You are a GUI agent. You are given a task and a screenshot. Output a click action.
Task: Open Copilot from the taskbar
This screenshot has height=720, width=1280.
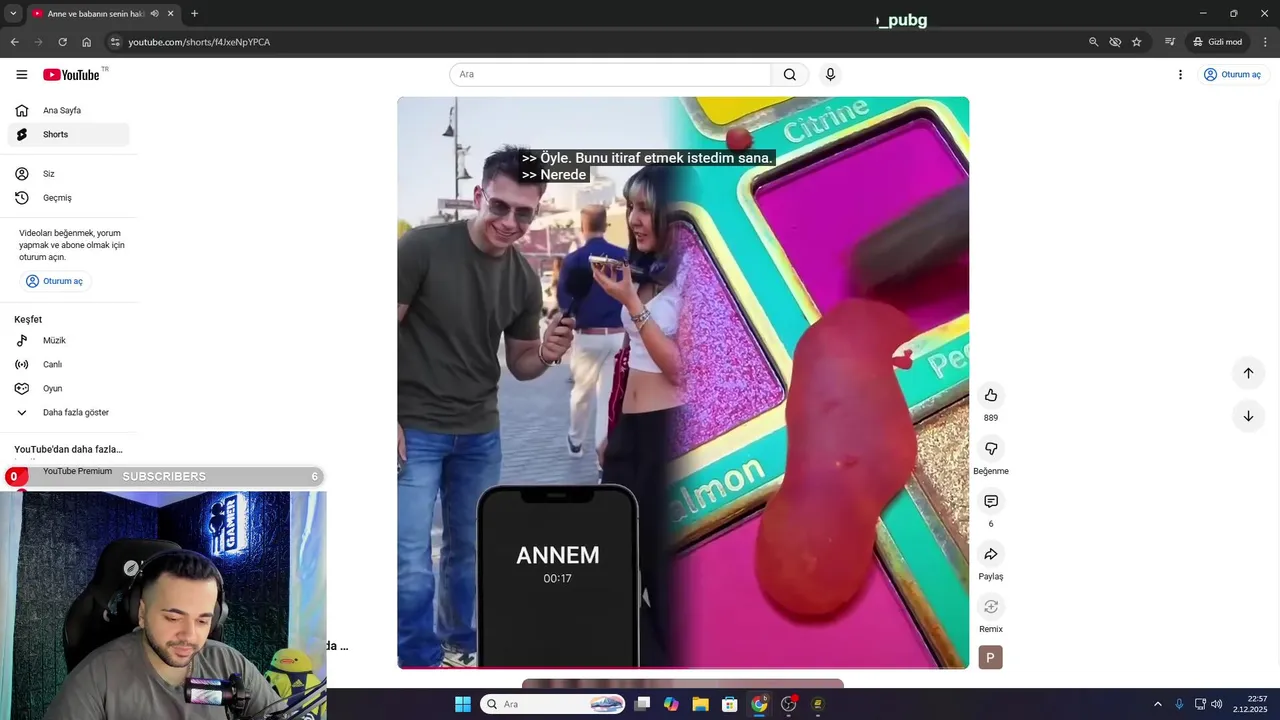[671, 704]
